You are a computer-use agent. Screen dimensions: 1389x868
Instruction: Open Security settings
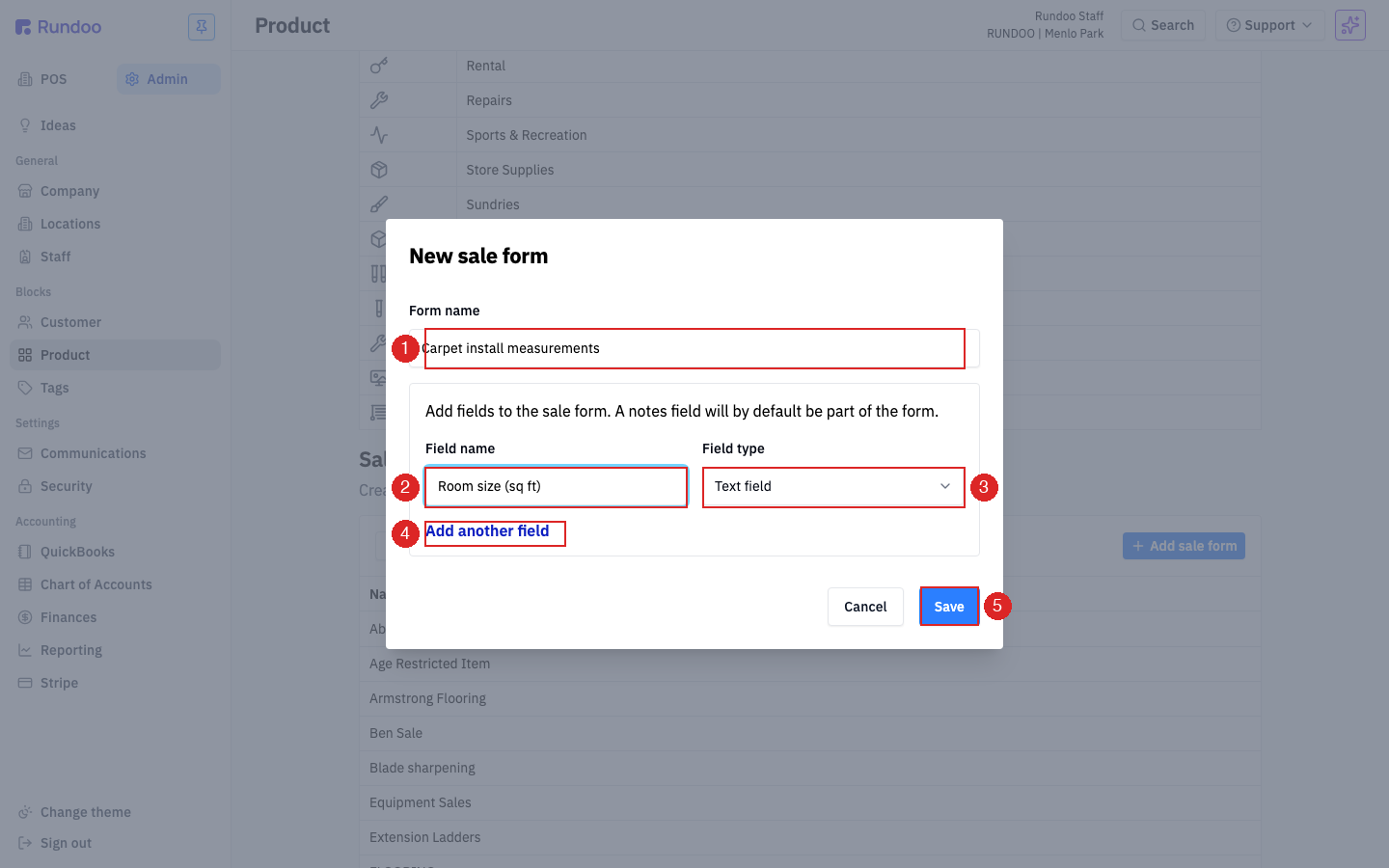click(x=115, y=486)
